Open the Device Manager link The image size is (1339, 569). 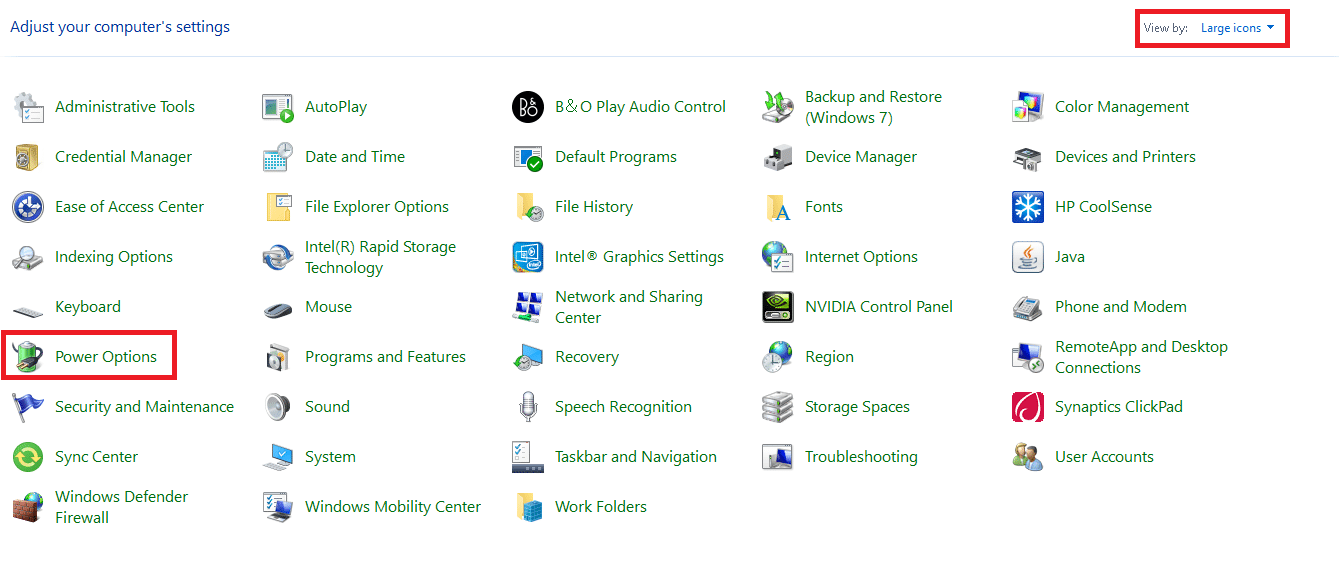click(x=860, y=157)
